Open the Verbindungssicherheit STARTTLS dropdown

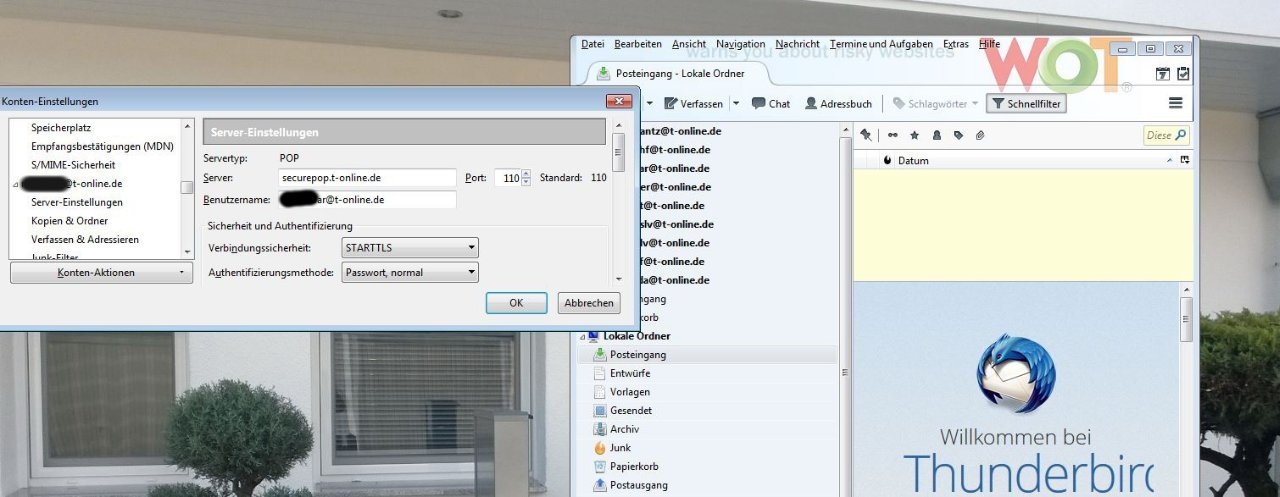(x=410, y=247)
